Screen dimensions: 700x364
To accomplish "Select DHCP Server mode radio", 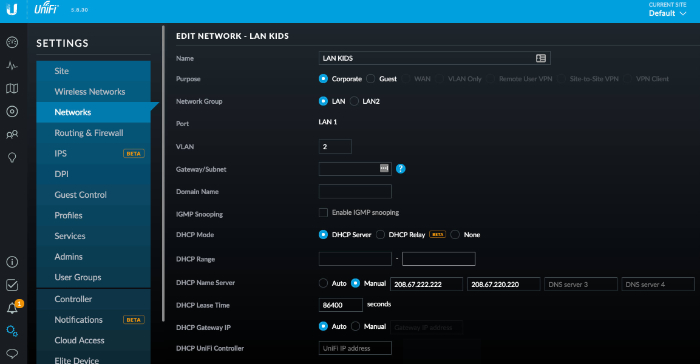I will 323,234.
